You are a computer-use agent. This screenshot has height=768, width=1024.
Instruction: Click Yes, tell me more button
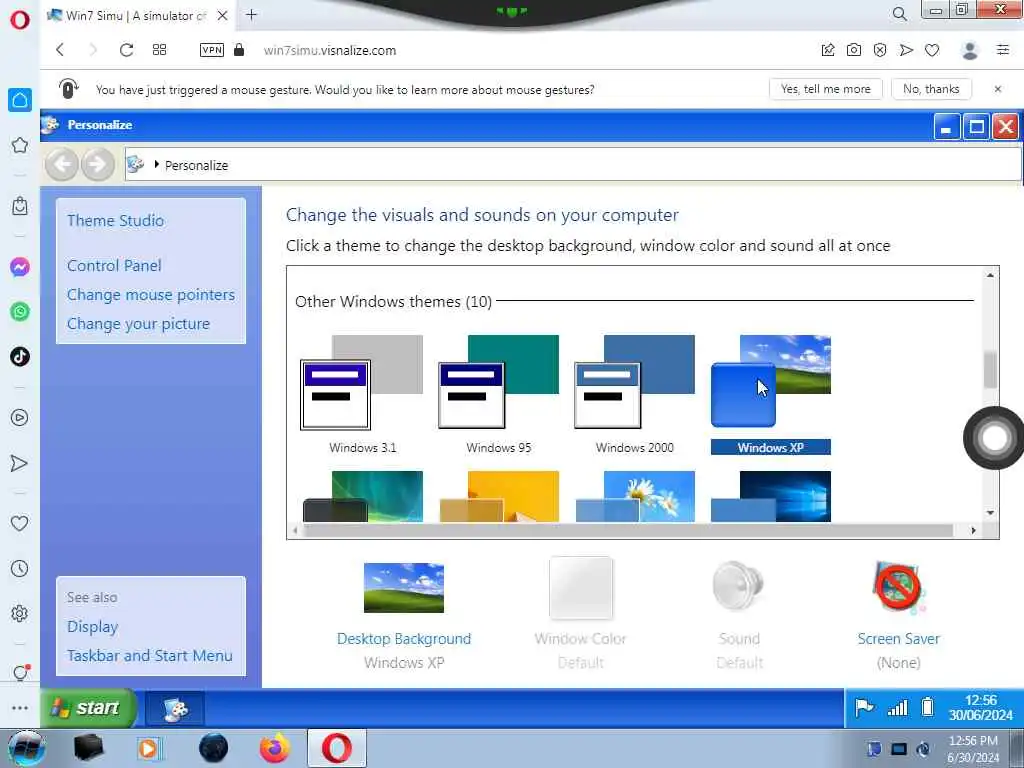click(825, 89)
